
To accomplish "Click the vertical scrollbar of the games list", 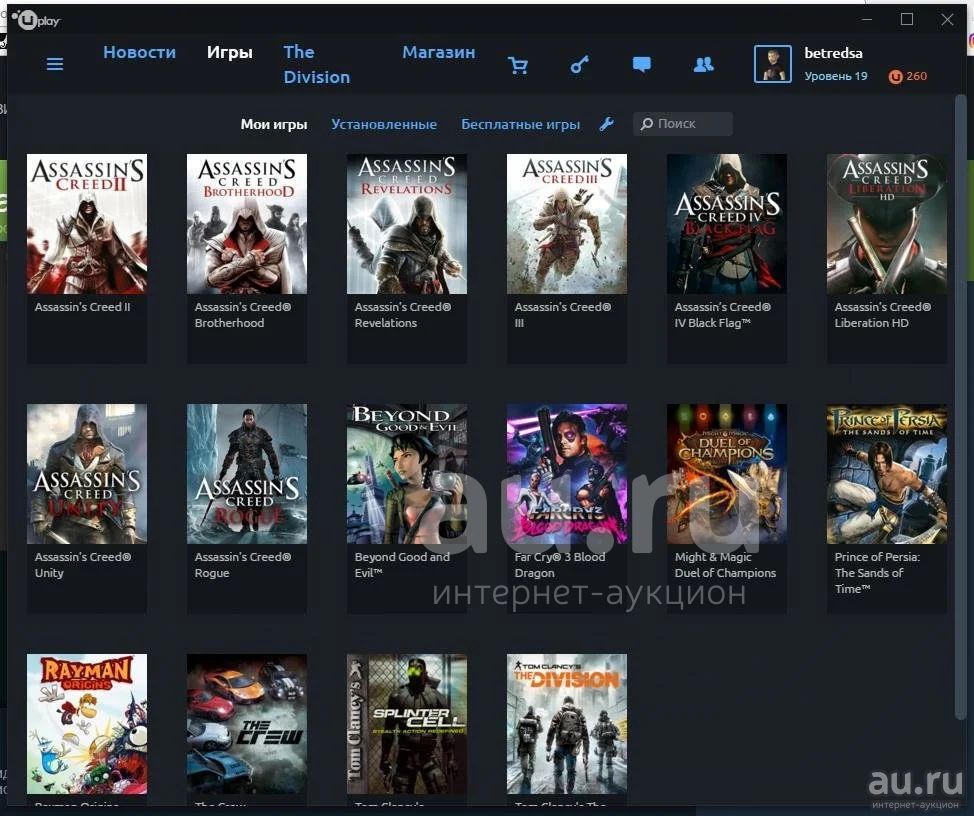I will 960,407.
